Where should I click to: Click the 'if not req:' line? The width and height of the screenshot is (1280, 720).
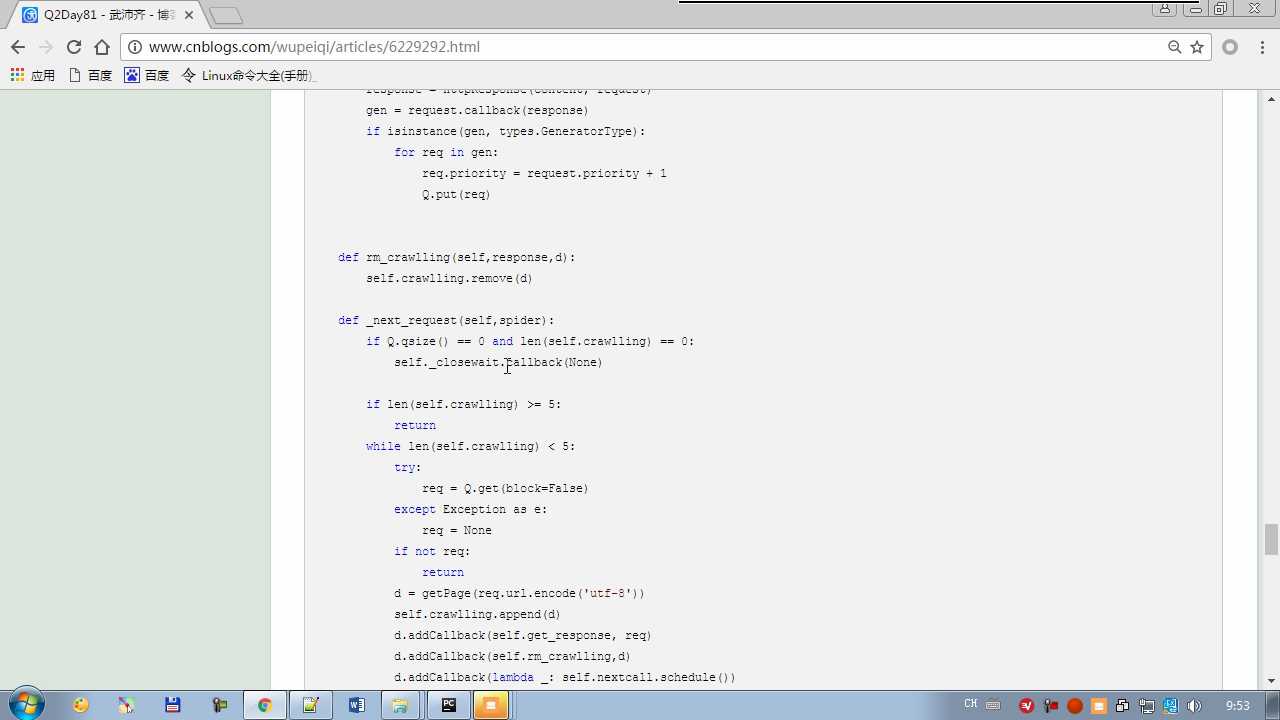click(x=432, y=552)
